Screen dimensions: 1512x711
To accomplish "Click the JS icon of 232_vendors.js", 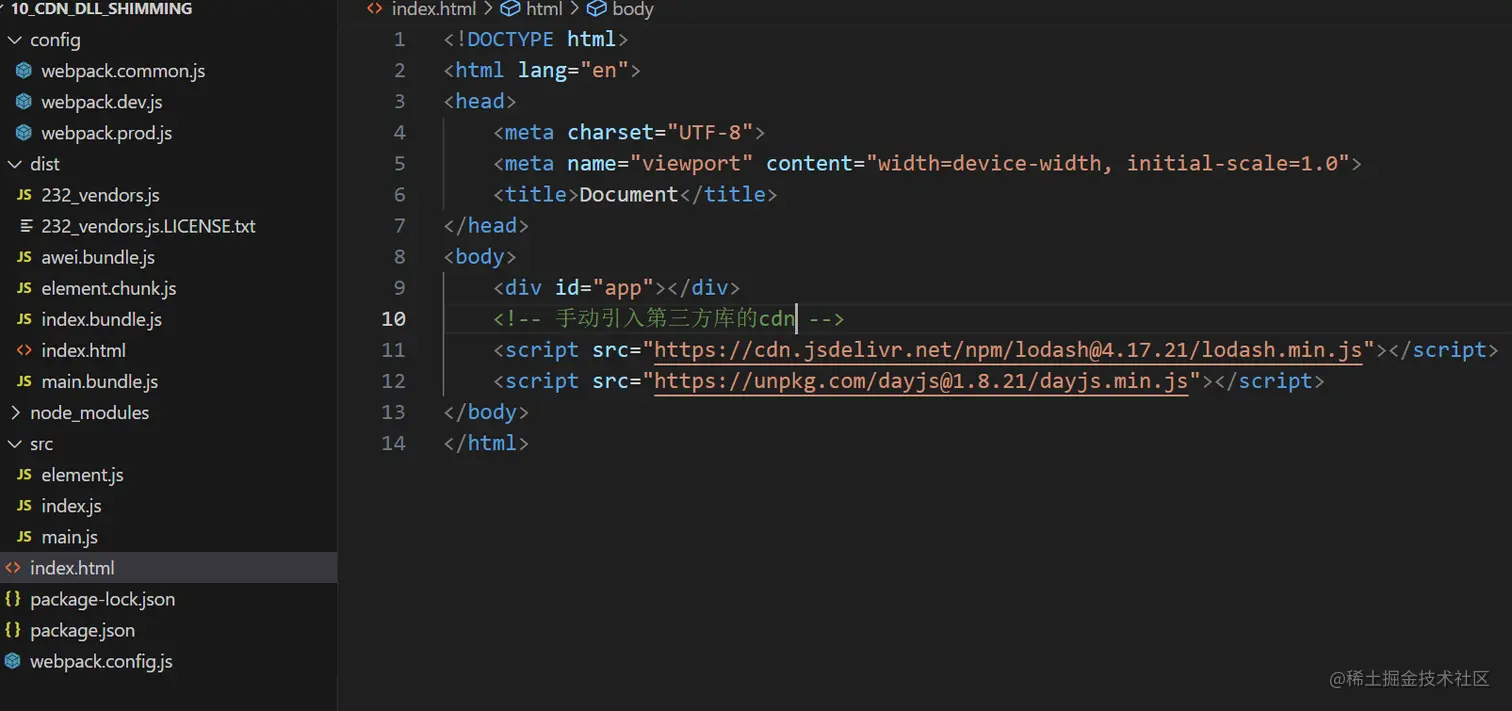I will (x=24, y=195).
